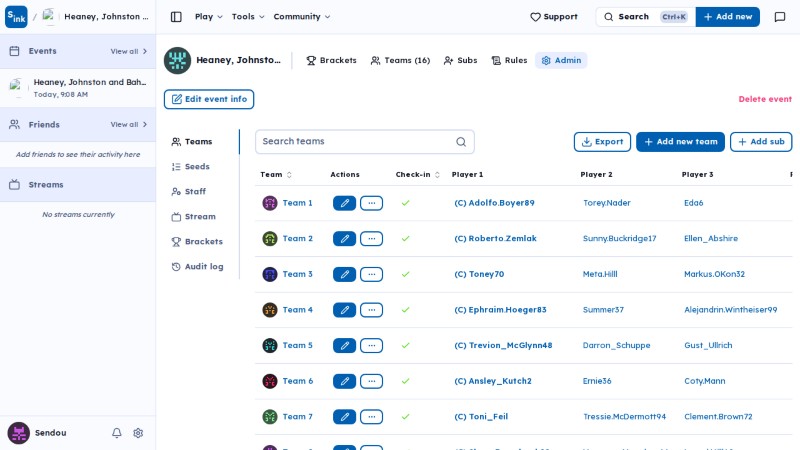Open the Team 5 name link
The height and width of the screenshot is (450, 800).
[x=297, y=345]
